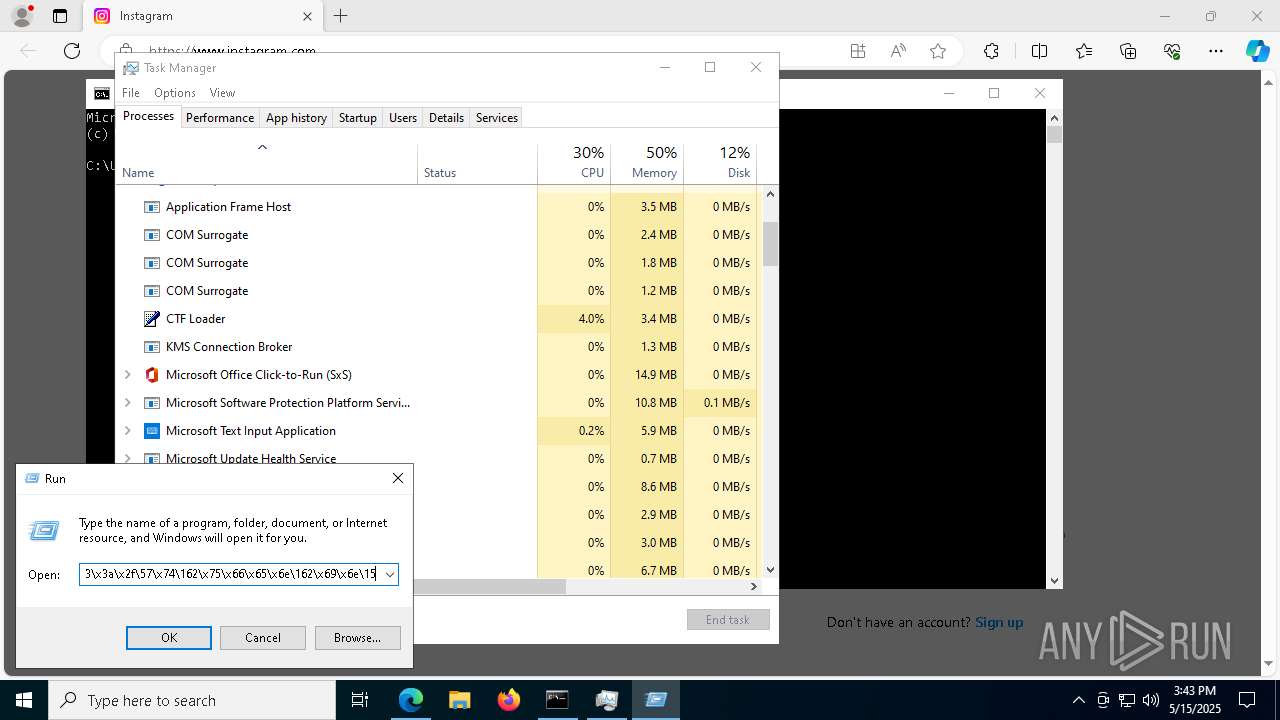Viewport: 1280px width, 720px height.
Task: Open Edge Settings and more menu
Action: [x=1216, y=51]
